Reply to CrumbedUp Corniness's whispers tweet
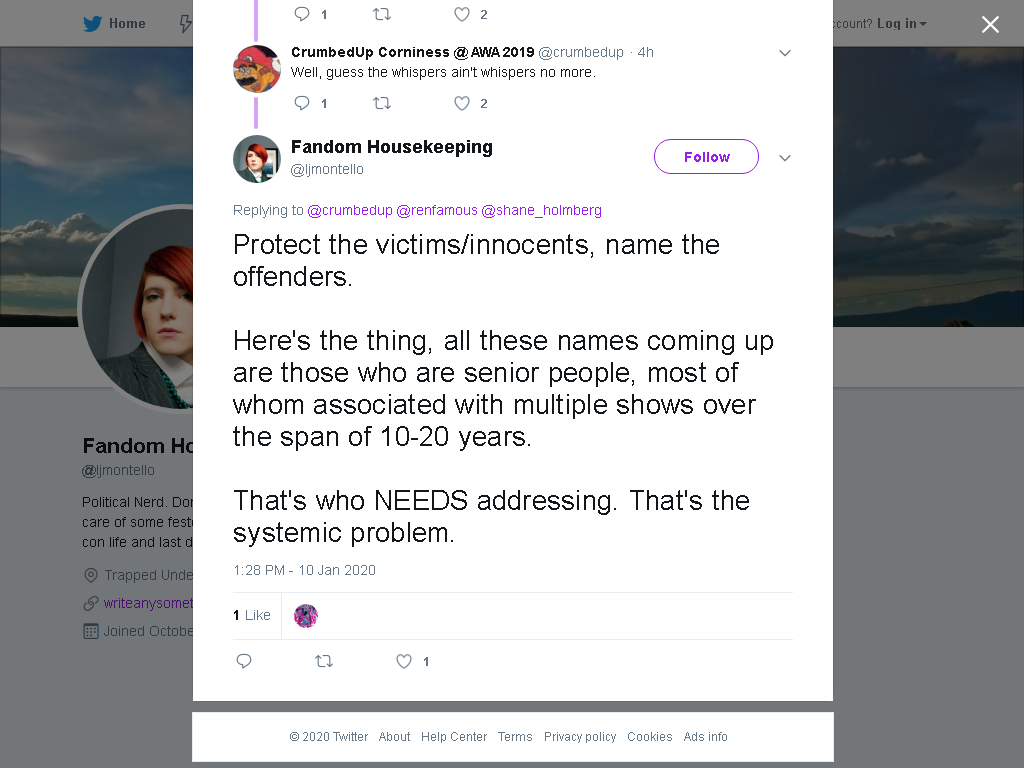 (x=302, y=103)
